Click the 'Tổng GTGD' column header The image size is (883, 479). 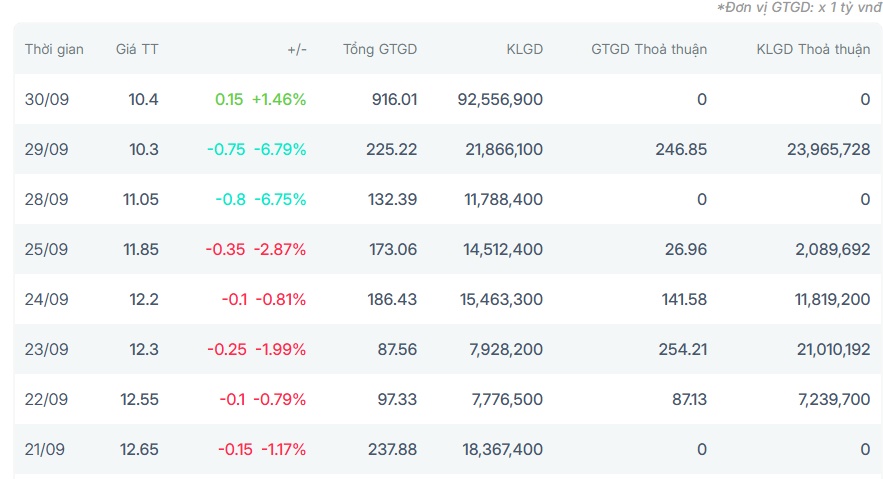tap(380, 50)
